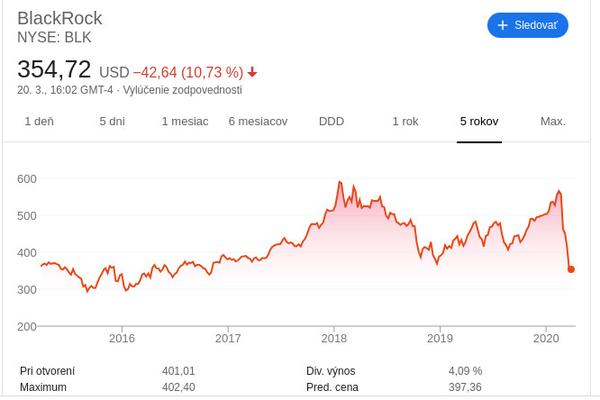Click the Sledovať follow button

click(x=527, y=24)
